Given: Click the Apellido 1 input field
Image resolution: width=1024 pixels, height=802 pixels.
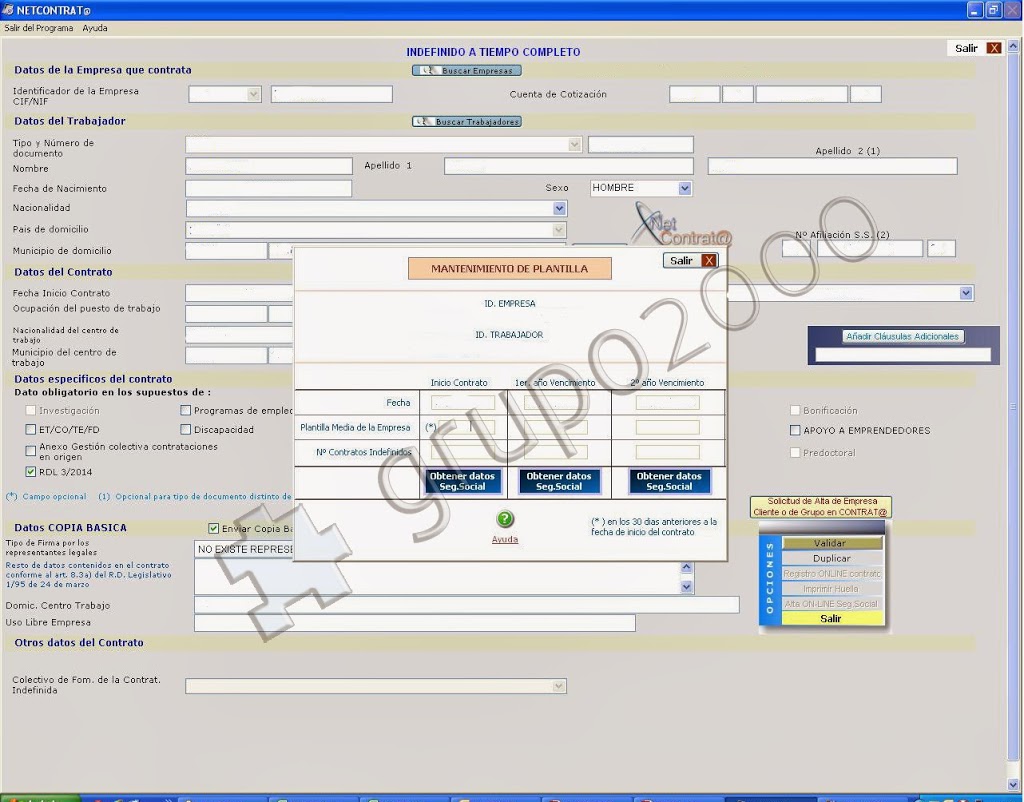Looking at the screenshot, I should (569, 166).
